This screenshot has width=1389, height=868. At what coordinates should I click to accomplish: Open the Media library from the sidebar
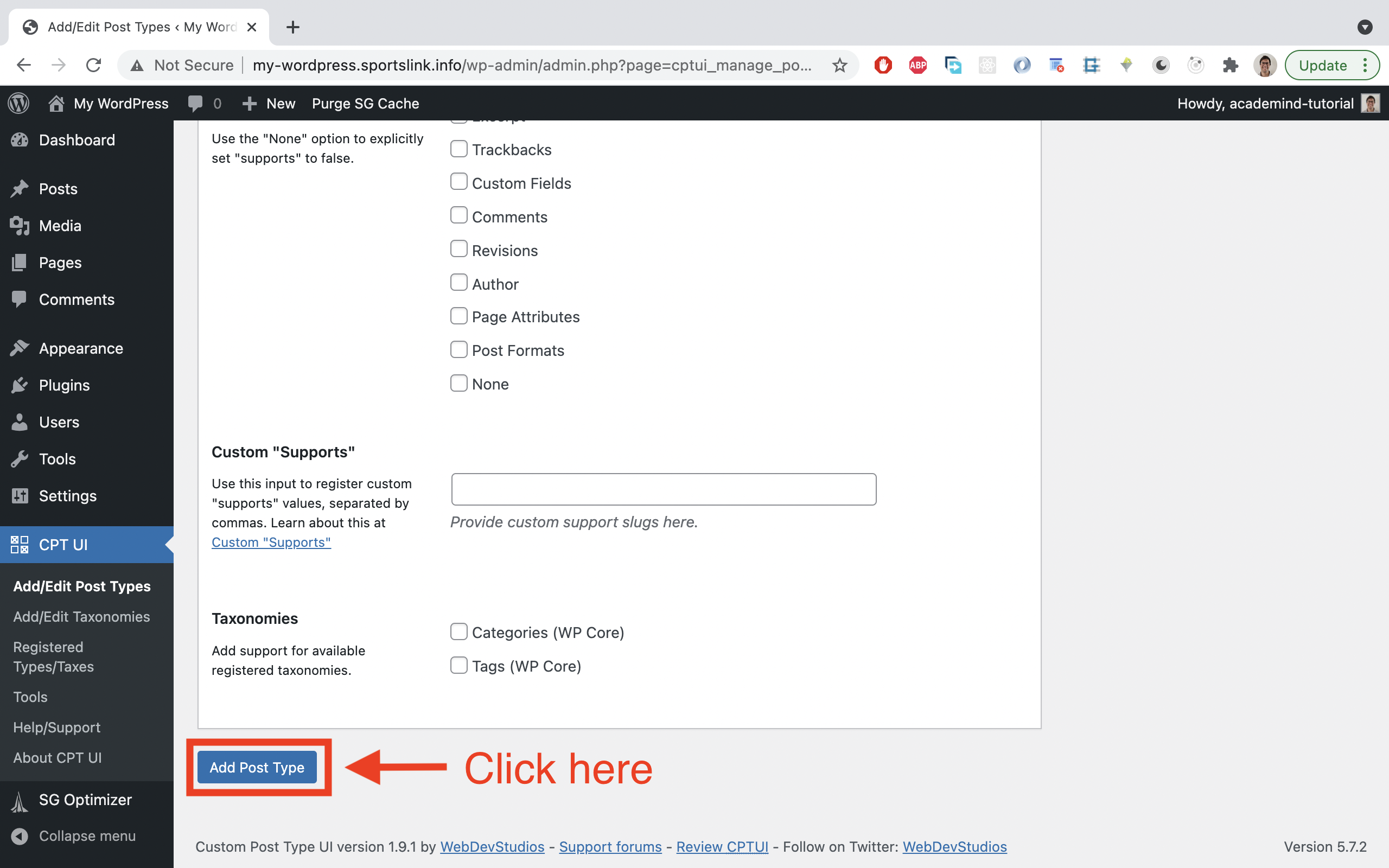[x=60, y=226]
